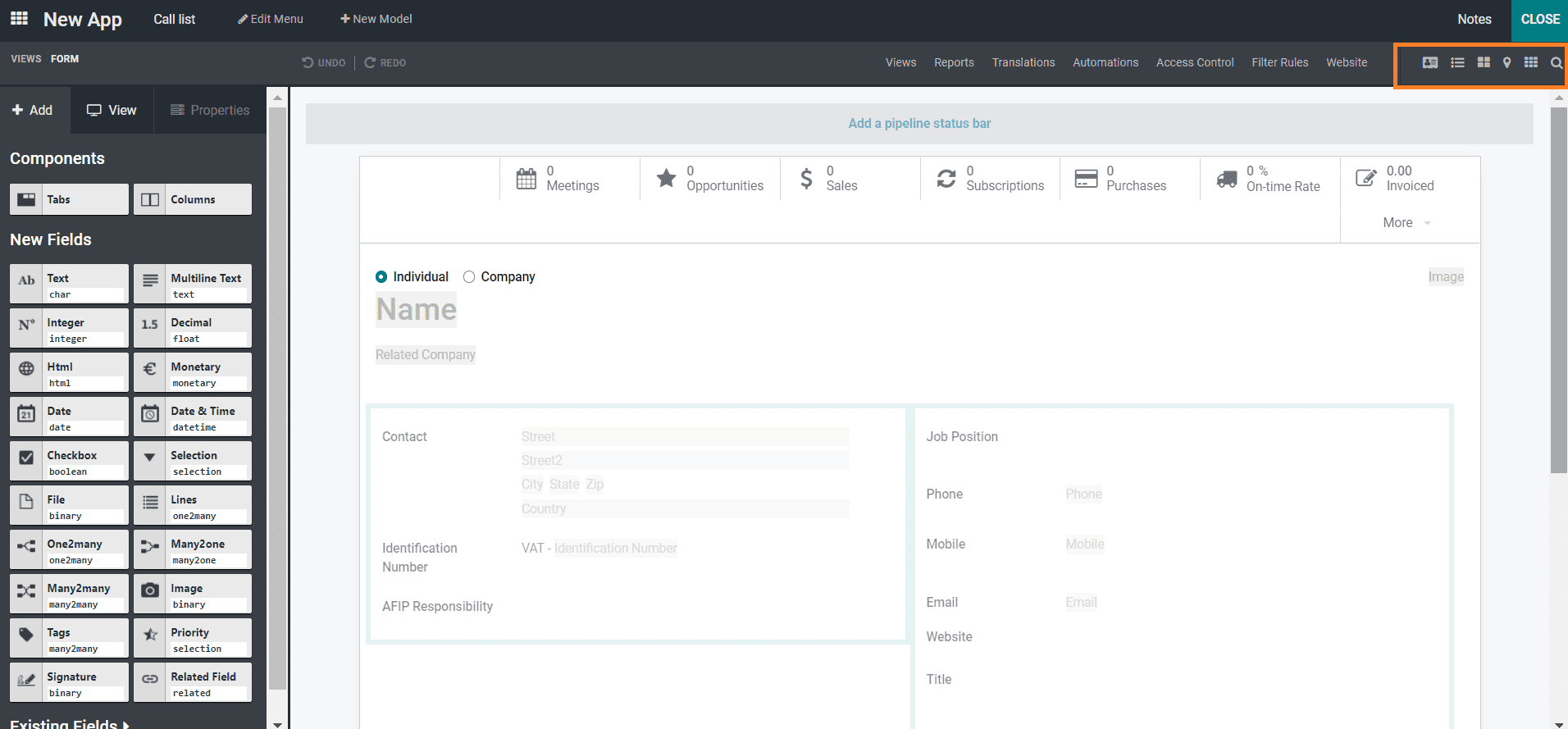Pick the Text char field icon

point(26,280)
